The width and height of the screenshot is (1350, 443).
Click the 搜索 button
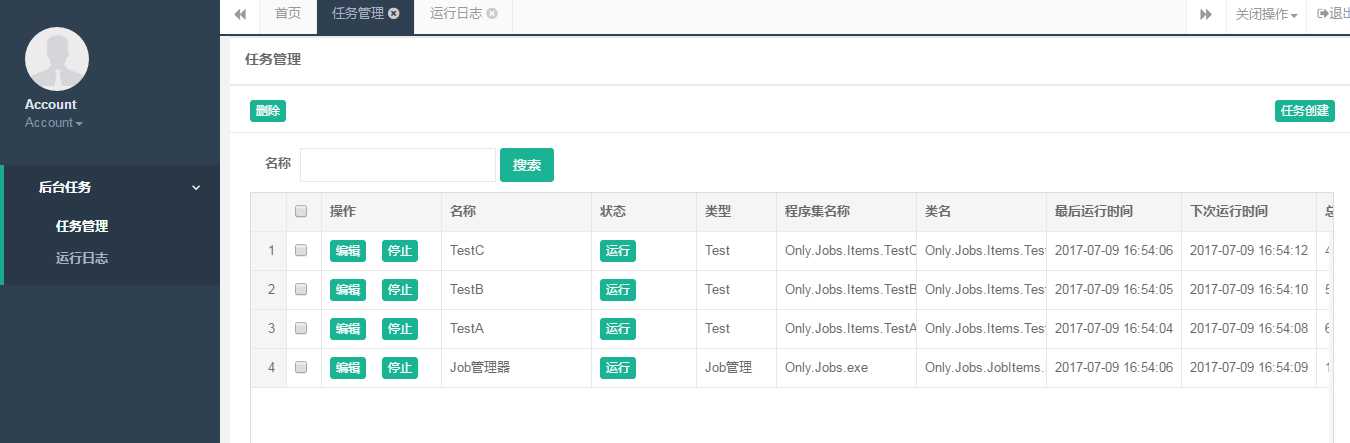point(527,165)
